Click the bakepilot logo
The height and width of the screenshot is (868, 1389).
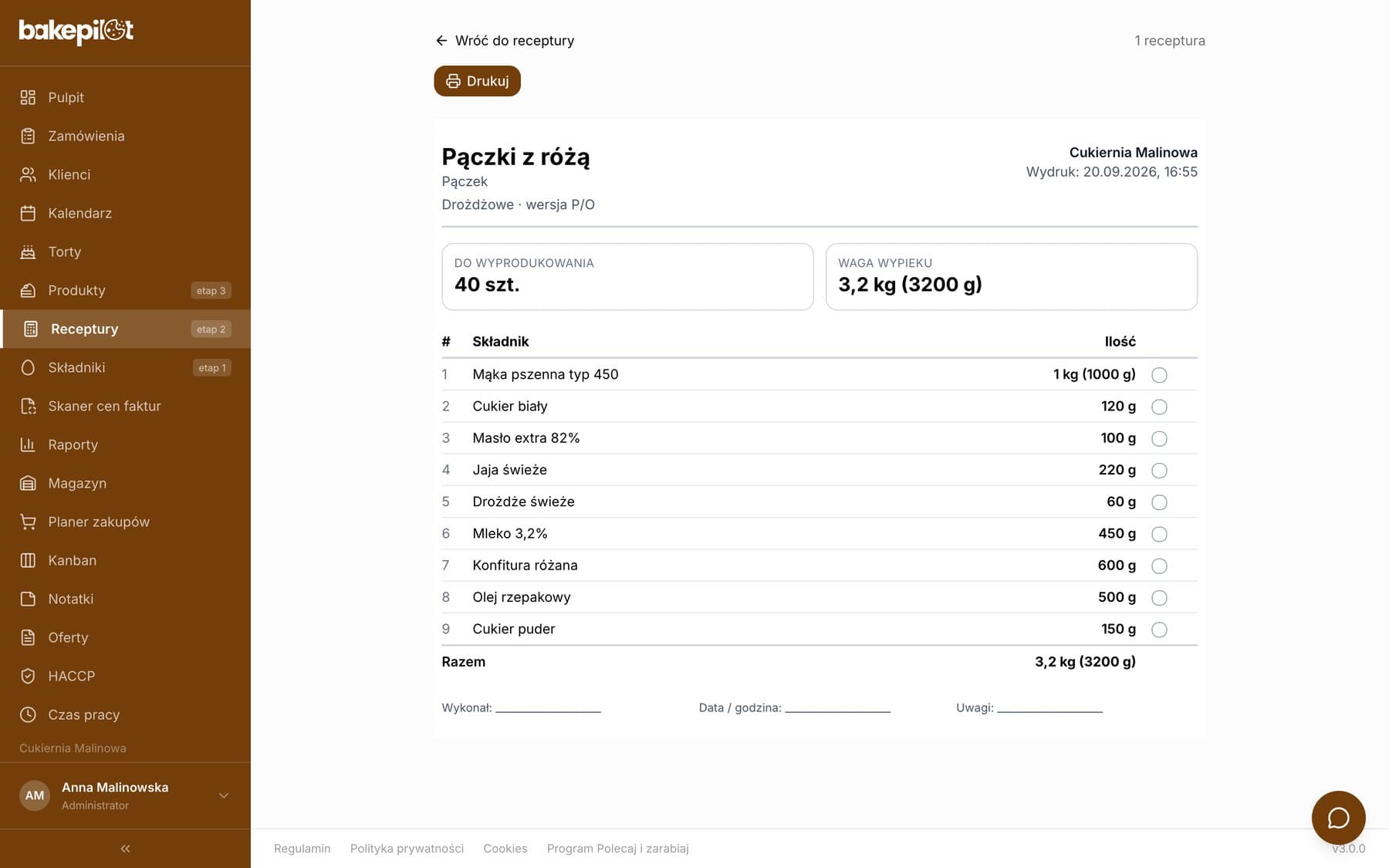(x=76, y=31)
